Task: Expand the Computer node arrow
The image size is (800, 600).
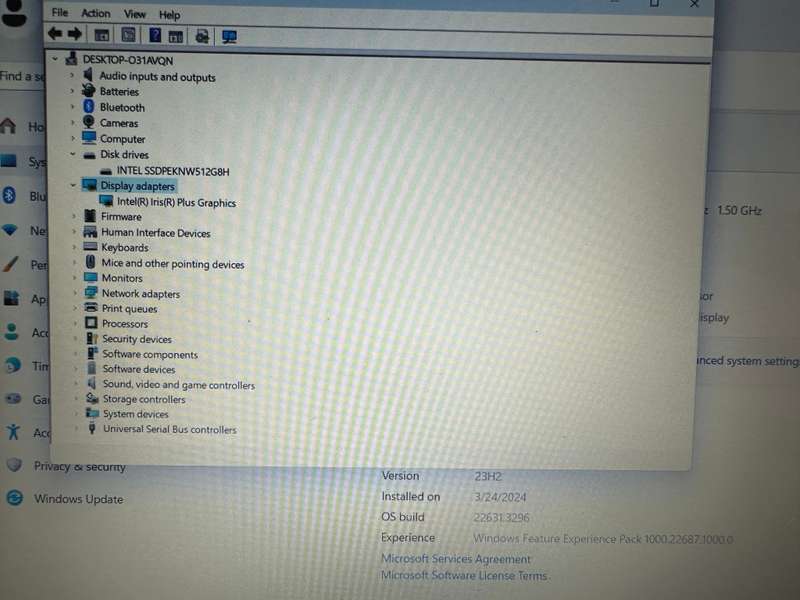Action: pyautogui.click(x=72, y=138)
